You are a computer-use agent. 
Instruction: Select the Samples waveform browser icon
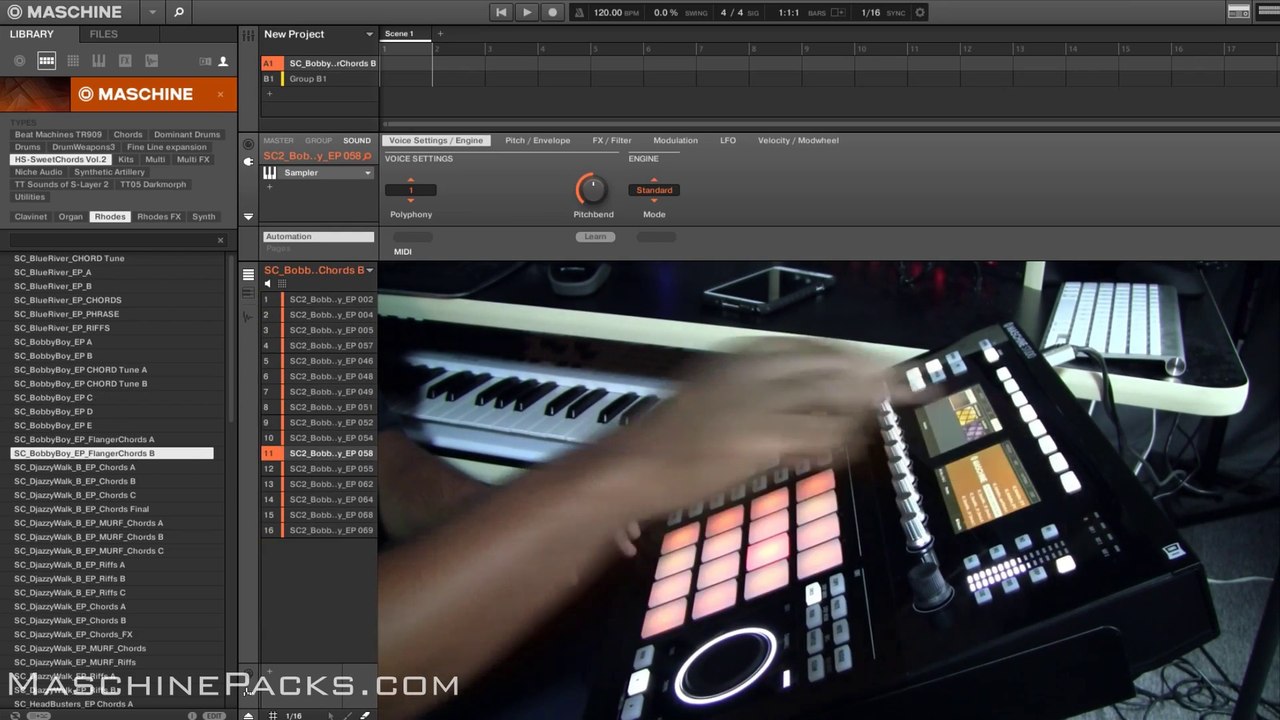click(x=151, y=61)
